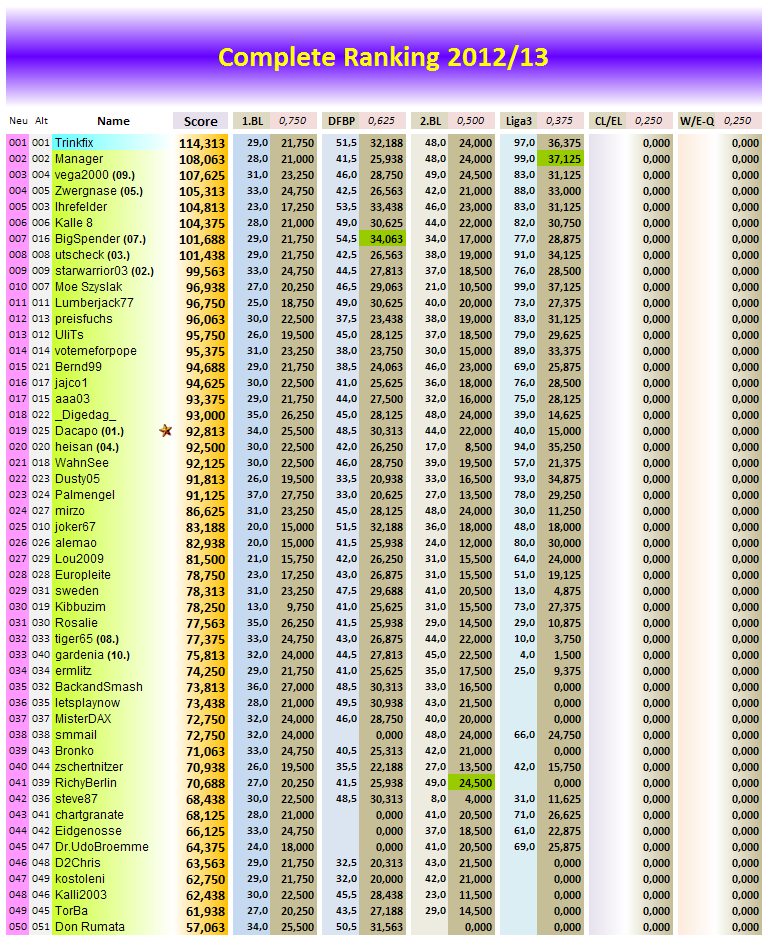Click the 2.BL column header
Screen dimensions: 768x935
tap(431, 121)
